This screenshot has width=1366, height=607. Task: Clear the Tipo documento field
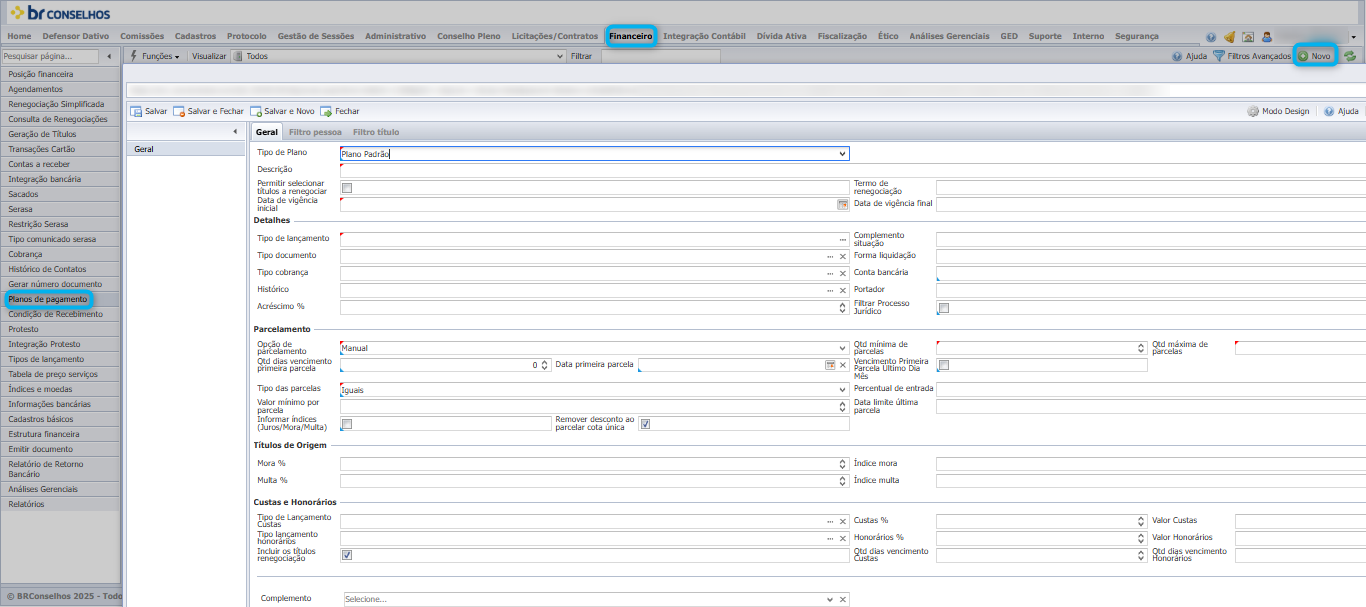coord(843,256)
